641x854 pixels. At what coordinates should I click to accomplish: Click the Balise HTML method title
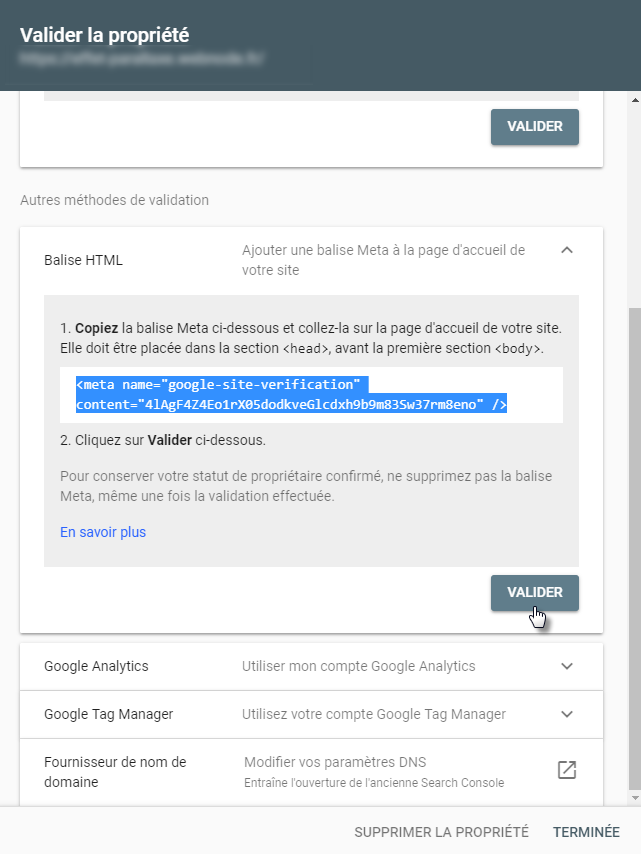(x=84, y=260)
